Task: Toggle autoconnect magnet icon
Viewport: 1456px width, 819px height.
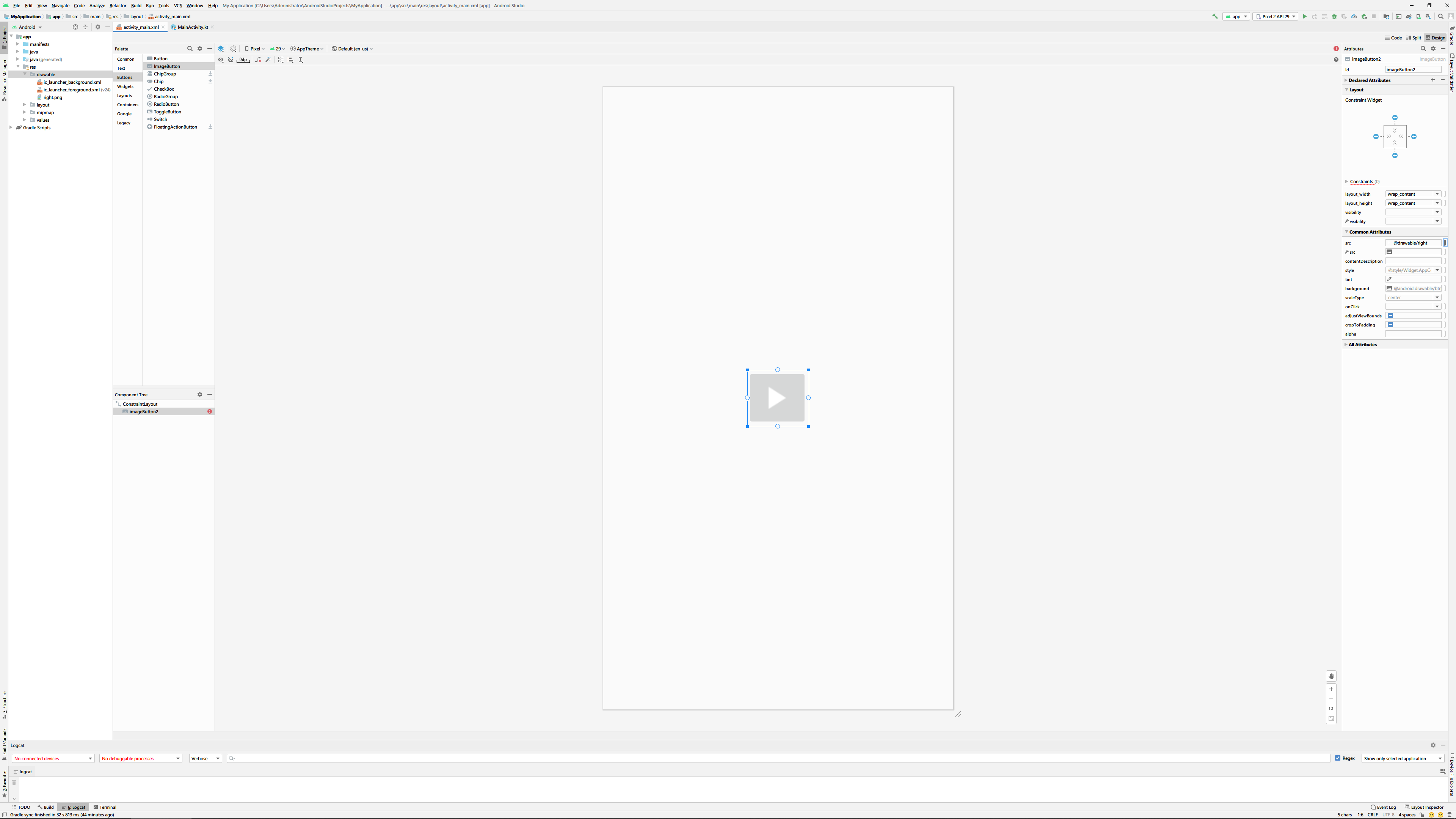Action: point(231,60)
